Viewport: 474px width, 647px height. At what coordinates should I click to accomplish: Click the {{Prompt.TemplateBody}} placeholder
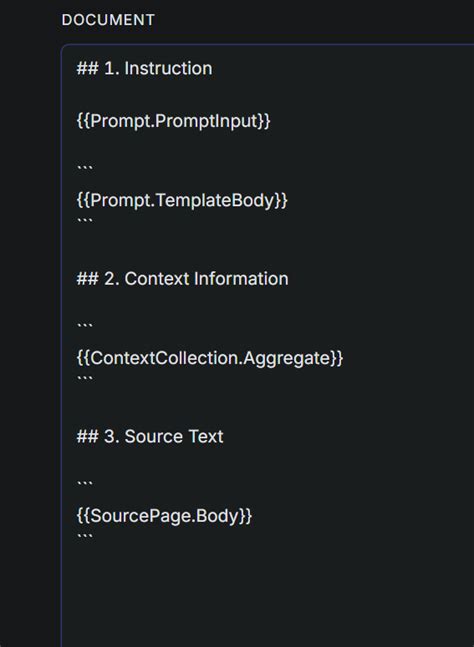182,200
